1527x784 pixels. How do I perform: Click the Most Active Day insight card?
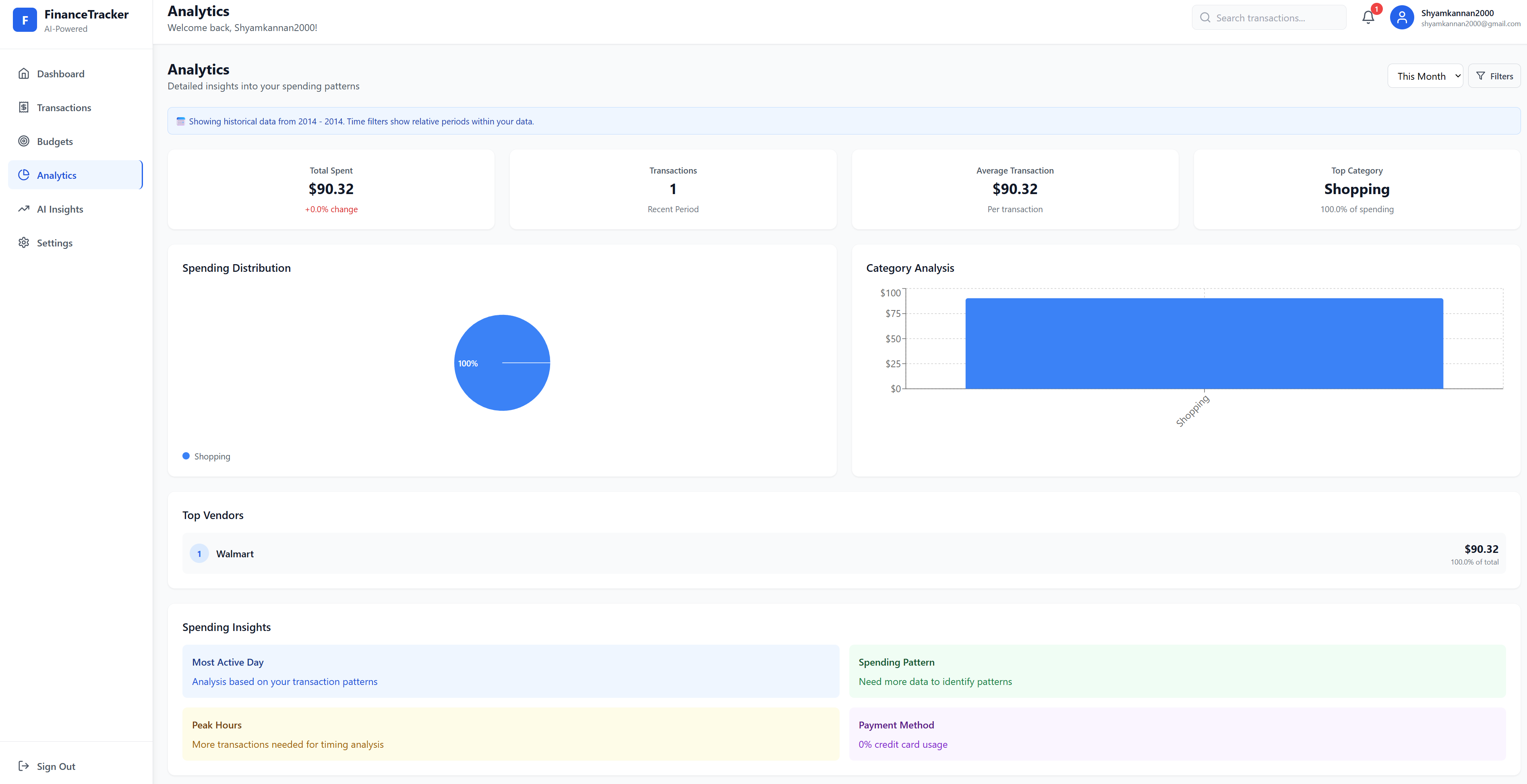(x=510, y=671)
